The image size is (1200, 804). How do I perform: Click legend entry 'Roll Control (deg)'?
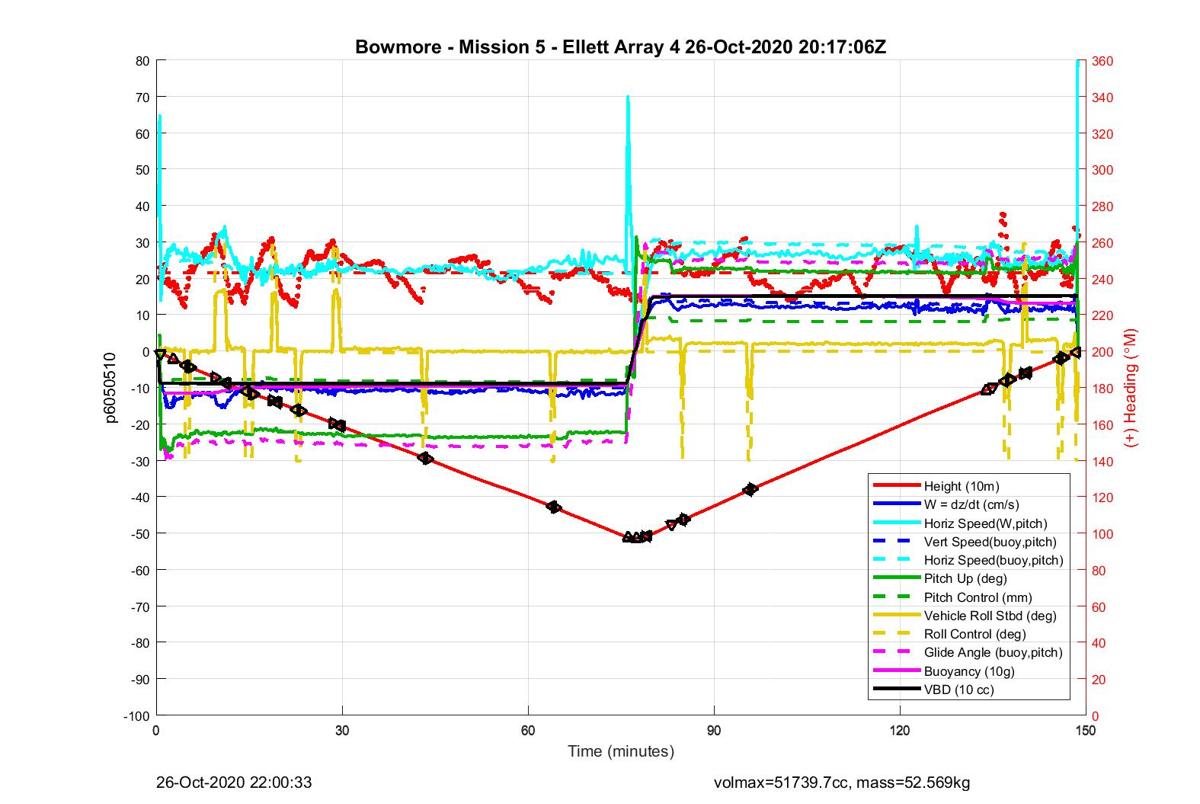pos(974,634)
